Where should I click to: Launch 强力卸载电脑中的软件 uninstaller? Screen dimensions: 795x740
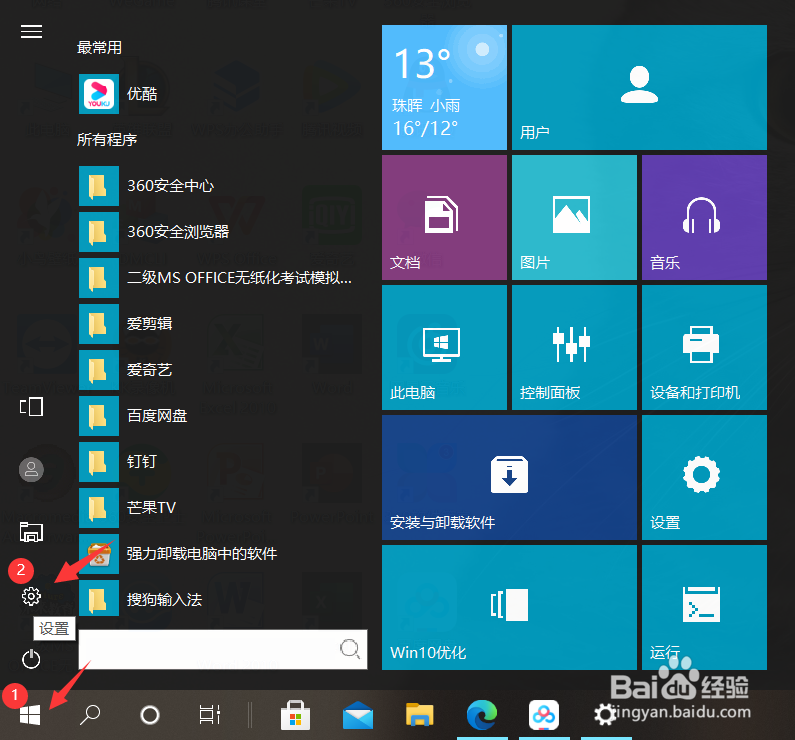pos(223,553)
